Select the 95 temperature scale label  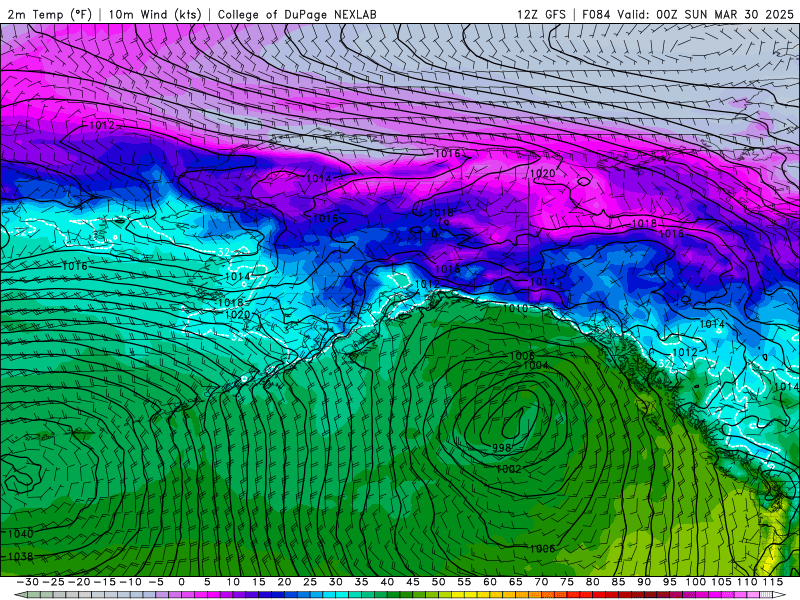[669, 582]
